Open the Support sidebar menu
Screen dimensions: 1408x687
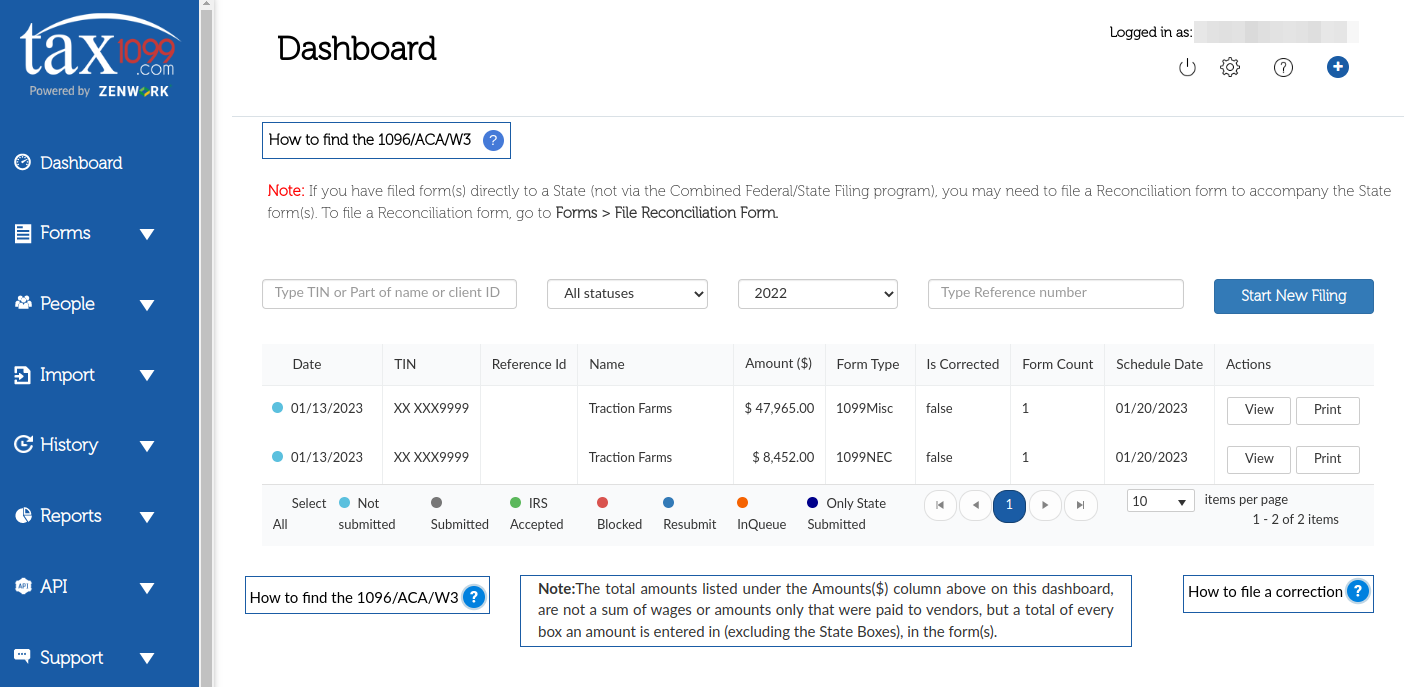(72, 657)
